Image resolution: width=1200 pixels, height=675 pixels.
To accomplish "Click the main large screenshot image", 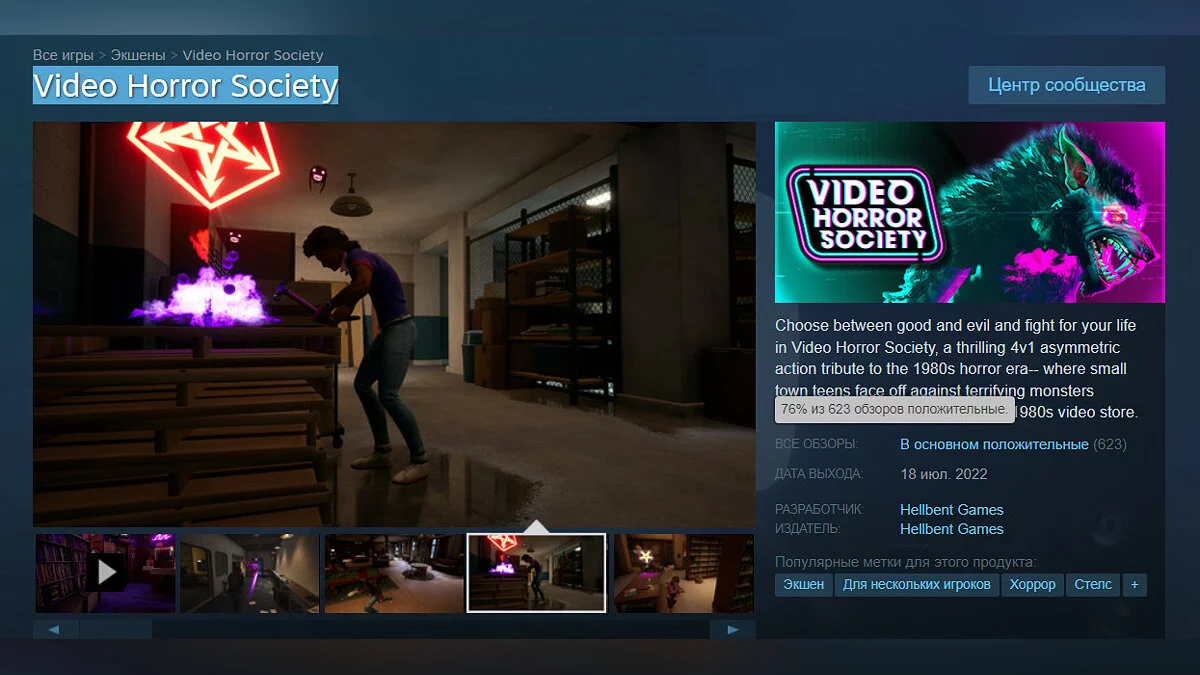I will 394,324.
